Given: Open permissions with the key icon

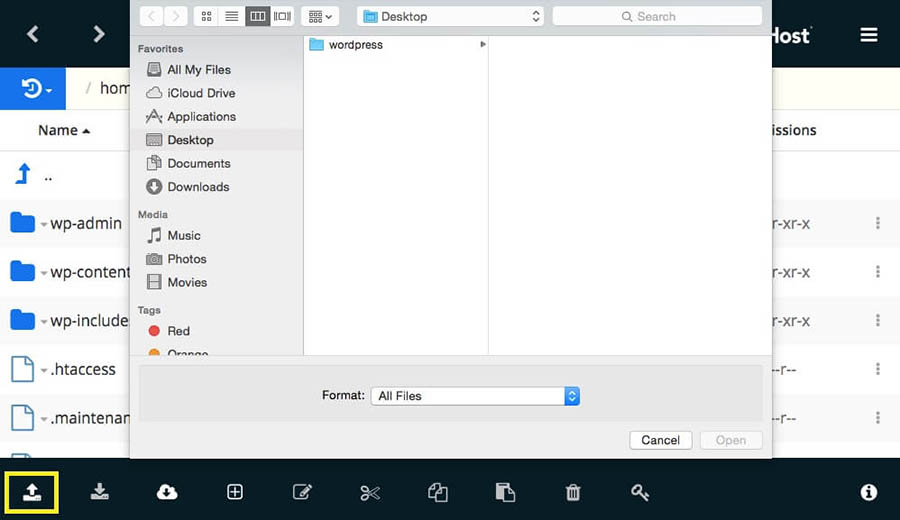Looking at the screenshot, I should coord(640,492).
